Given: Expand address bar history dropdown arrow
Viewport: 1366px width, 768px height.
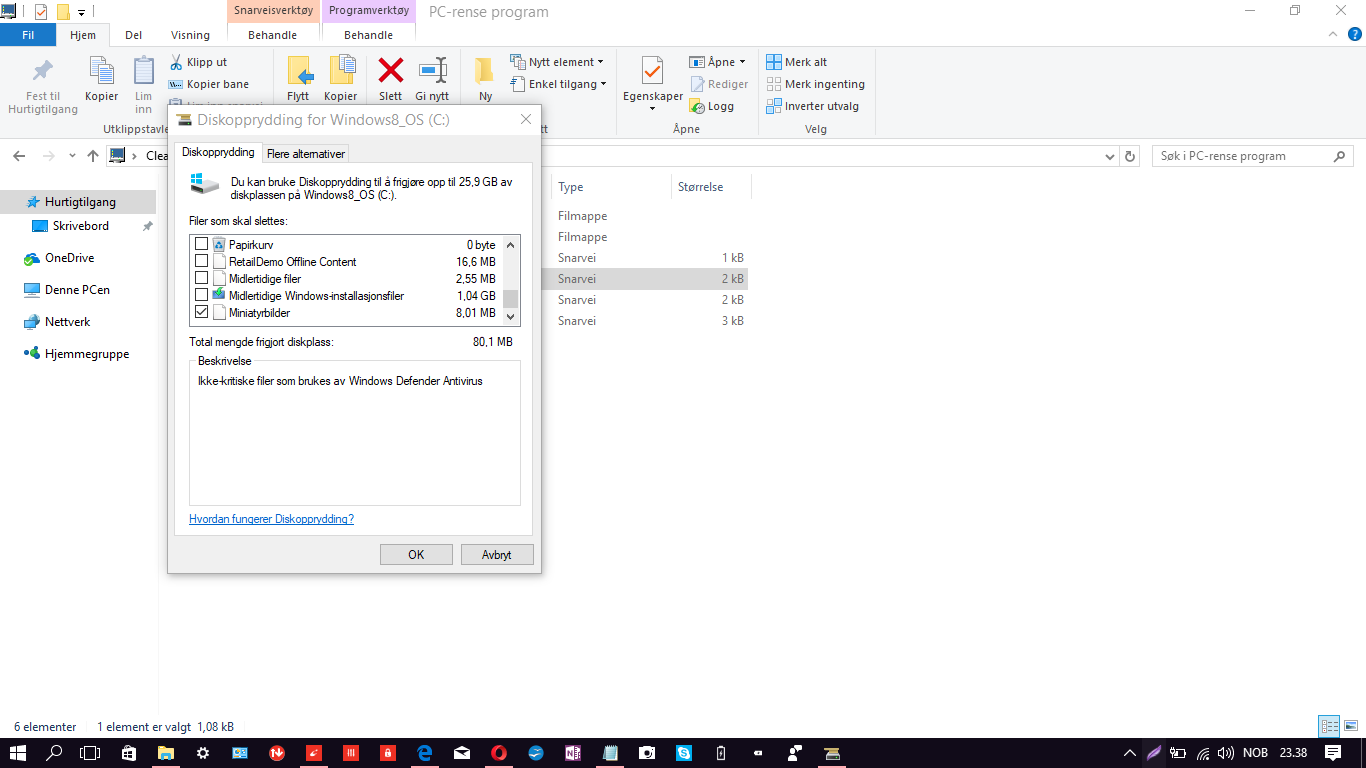Looking at the screenshot, I should [x=1109, y=156].
